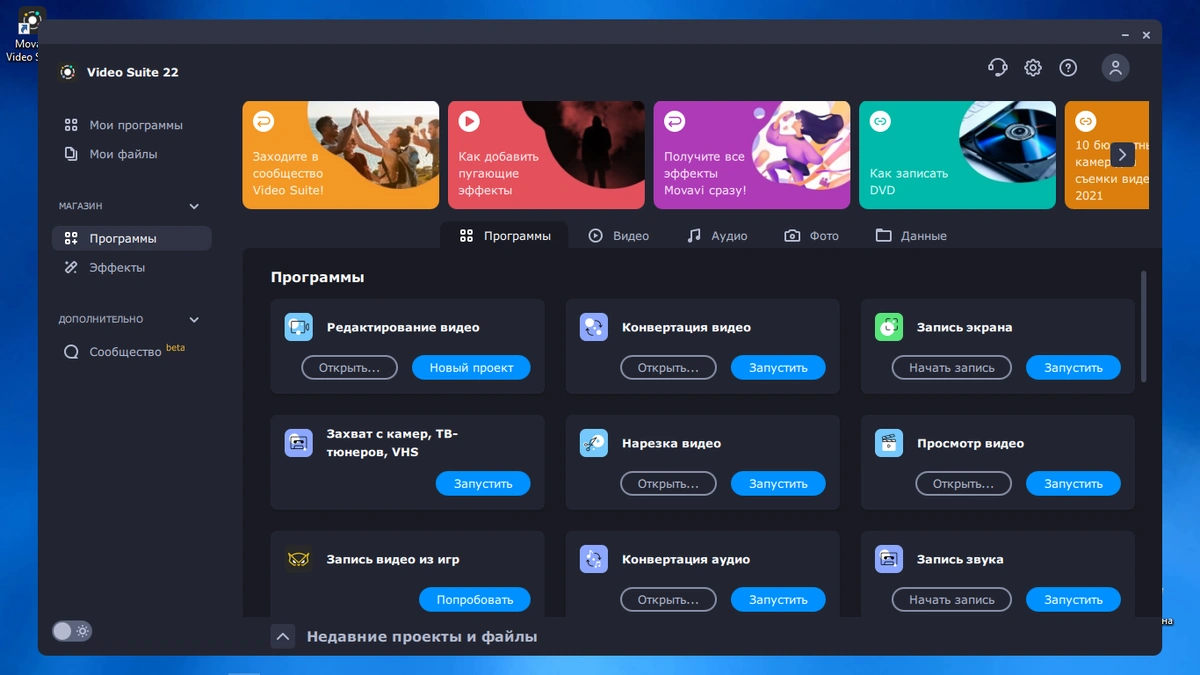Screen dimensions: 1200x675
Task: Collapse the ДОПОЛНИТЕЛЬНО sidebar section
Action: click(194, 320)
